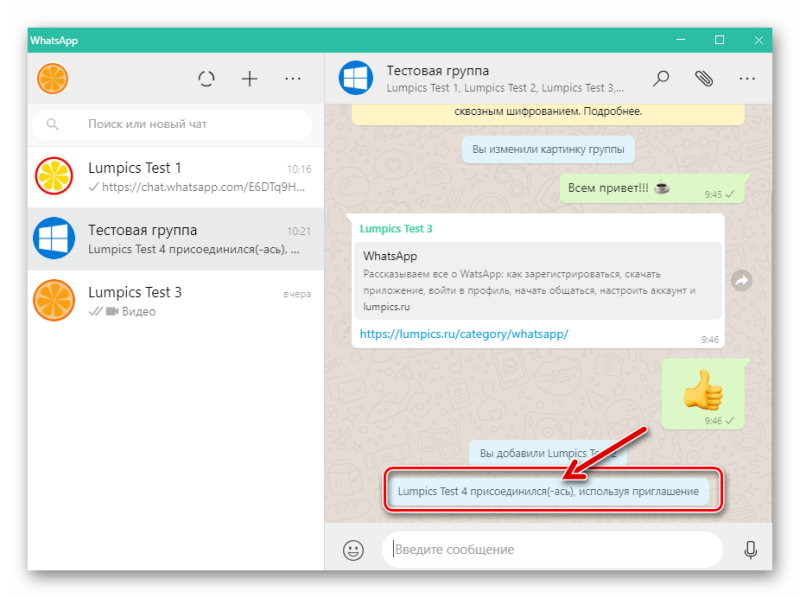Click the group participants list in header
The height and width of the screenshot is (598, 800).
[505, 88]
